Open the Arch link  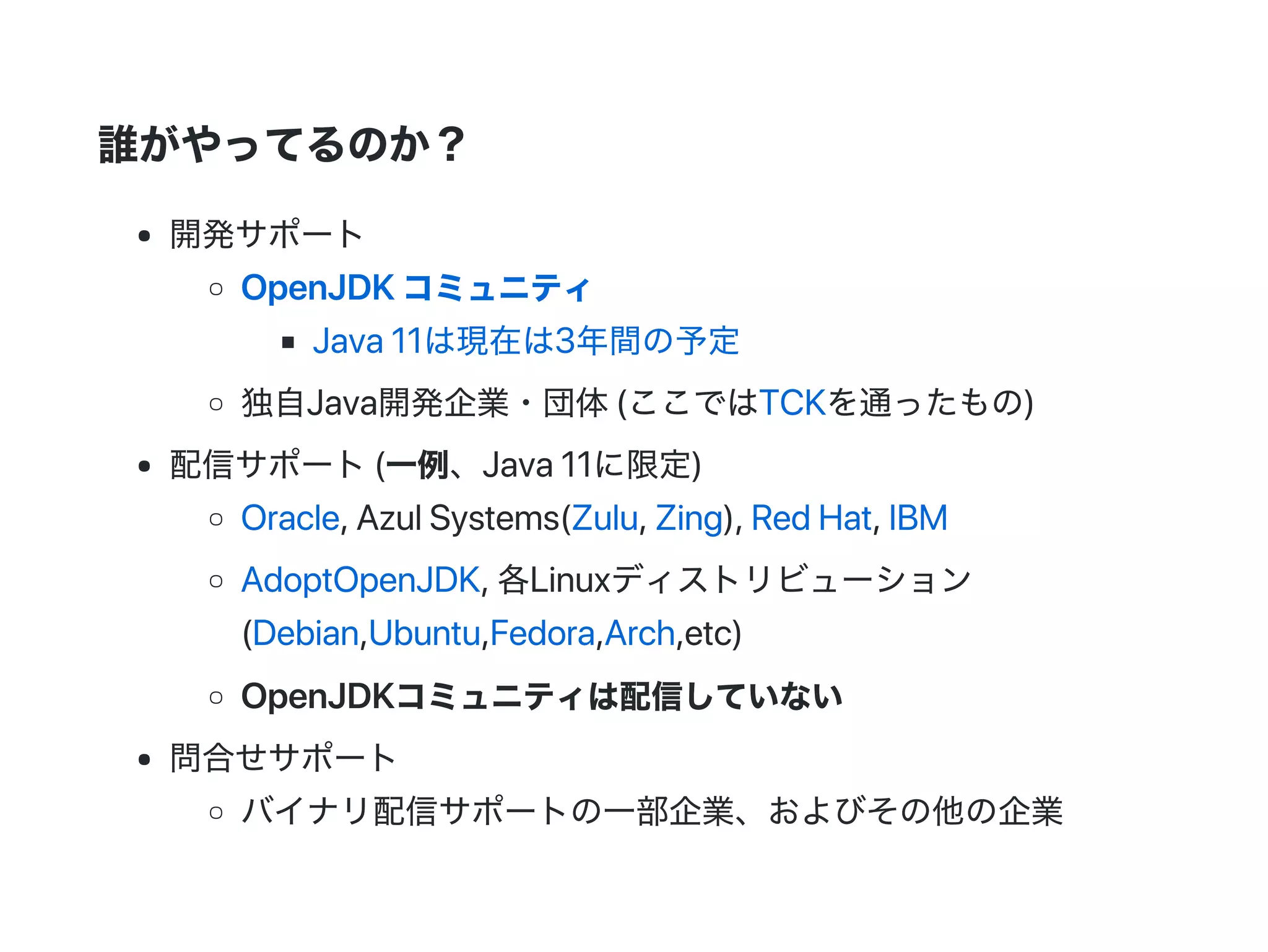pos(640,633)
